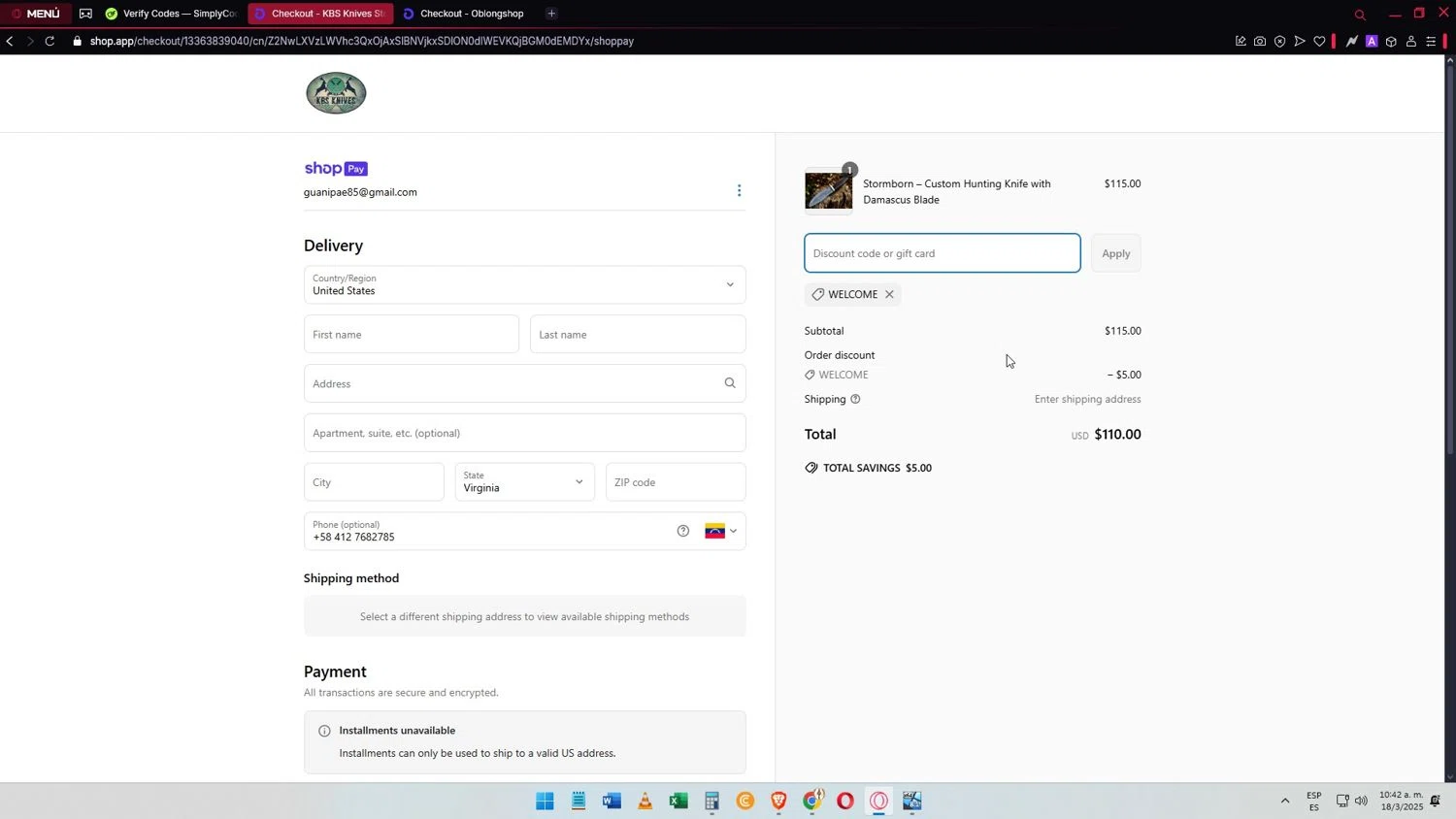Open the volume control in system tray

(1361, 801)
